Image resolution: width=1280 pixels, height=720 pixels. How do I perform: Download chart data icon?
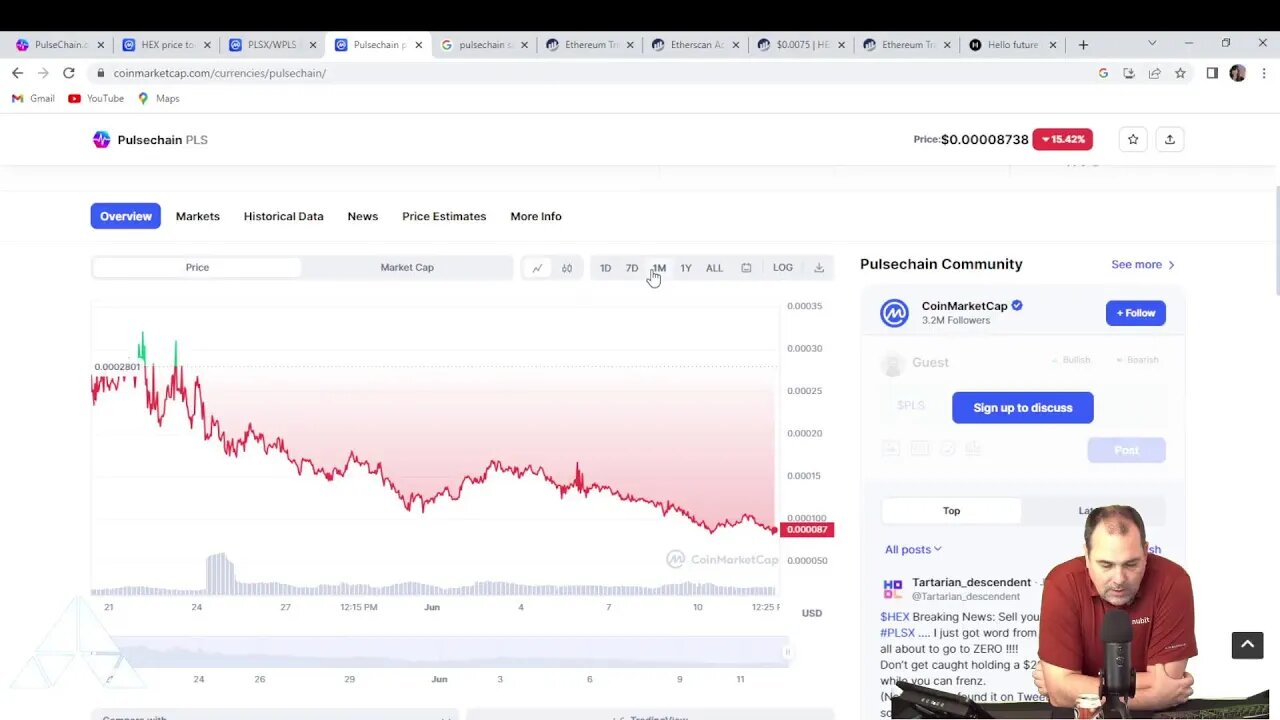[819, 268]
